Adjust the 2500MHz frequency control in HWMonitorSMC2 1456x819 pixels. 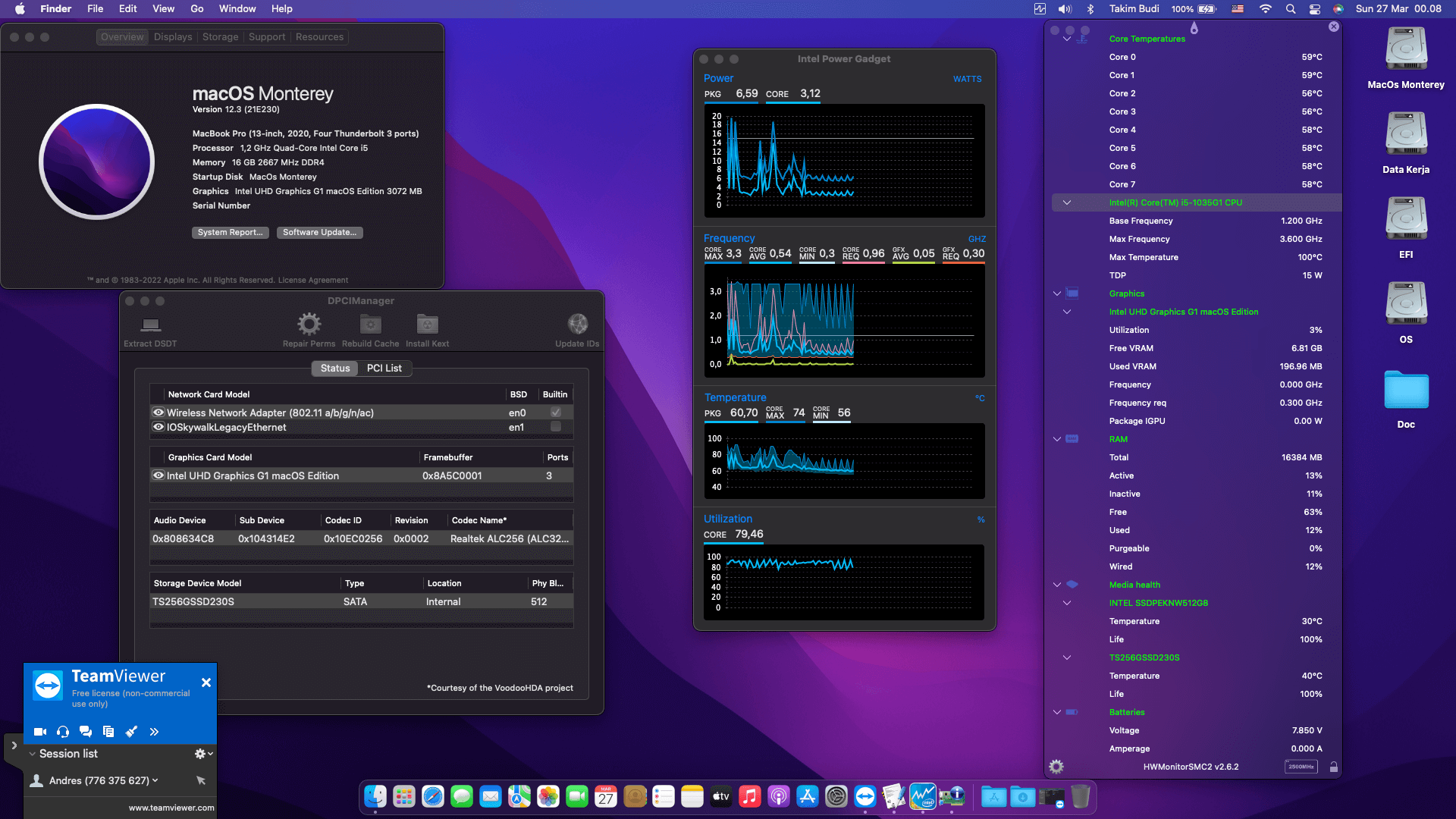[x=1301, y=767]
